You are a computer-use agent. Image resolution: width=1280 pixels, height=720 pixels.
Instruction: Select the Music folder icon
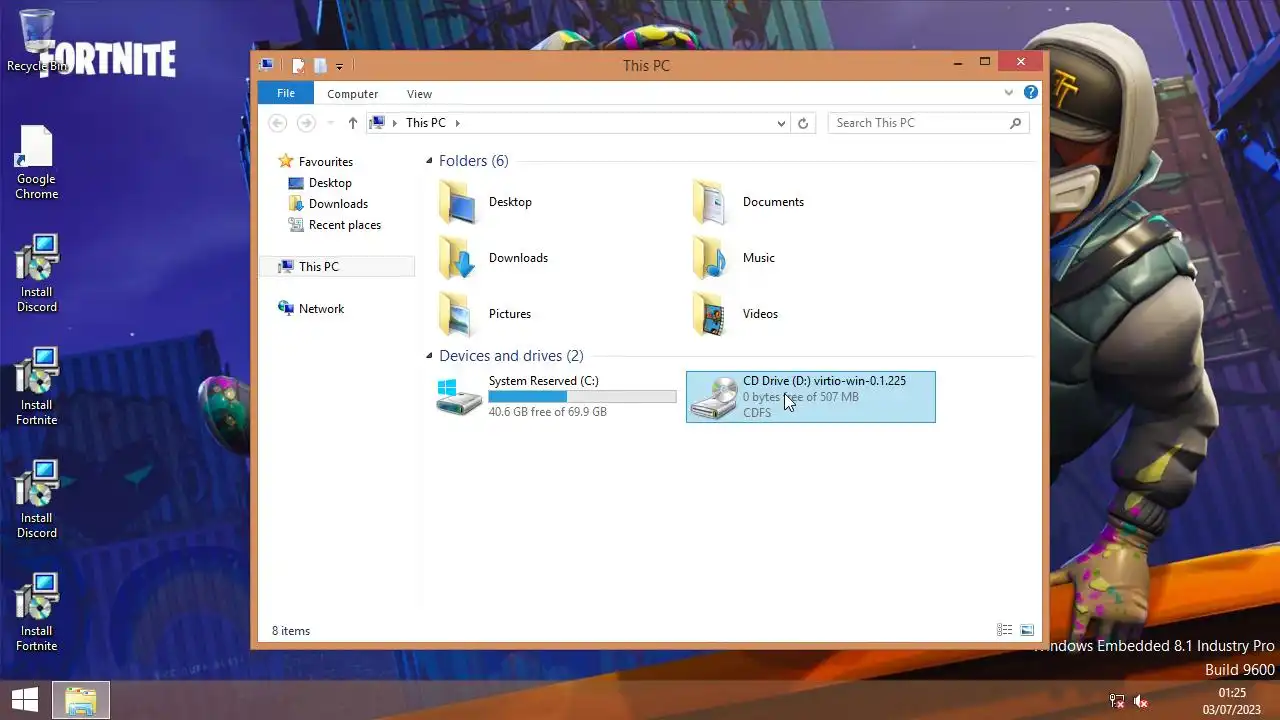pyautogui.click(x=712, y=258)
